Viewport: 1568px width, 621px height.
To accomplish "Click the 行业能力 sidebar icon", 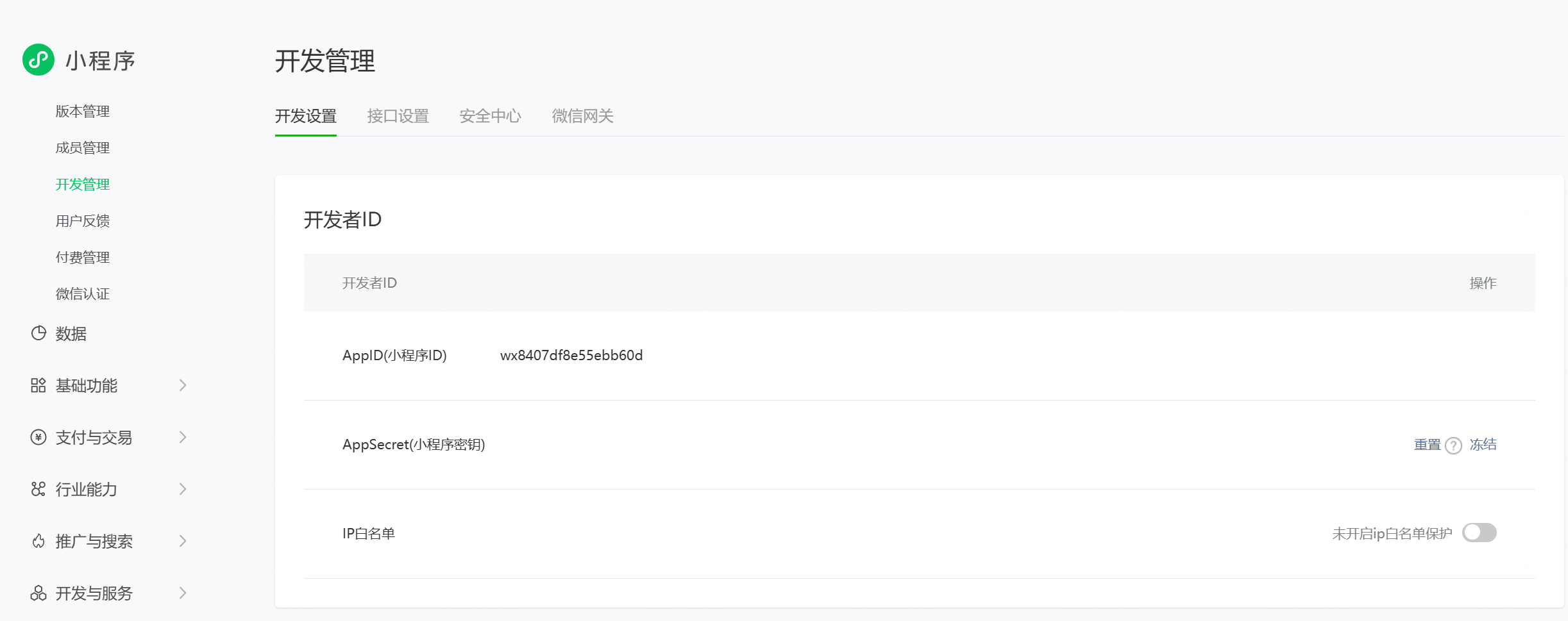I will pyautogui.click(x=38, y=489).
